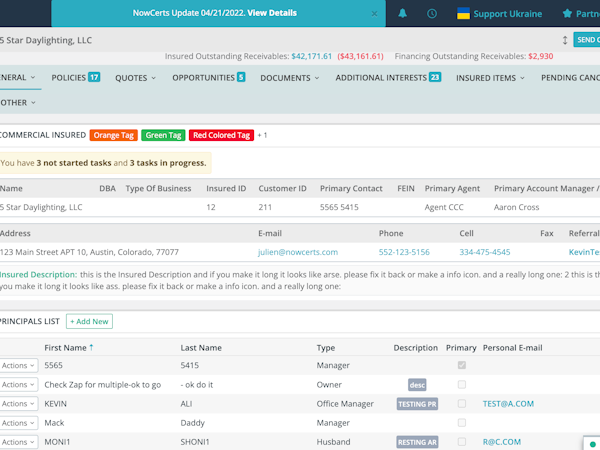Open the GENERAL tab

pyautogui.click(x=18, y=77)
